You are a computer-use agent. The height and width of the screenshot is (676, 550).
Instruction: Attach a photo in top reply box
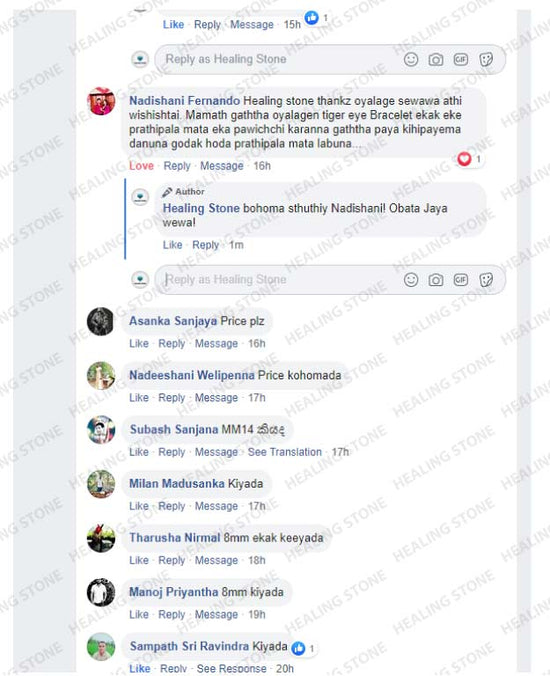tap(436, 59)
